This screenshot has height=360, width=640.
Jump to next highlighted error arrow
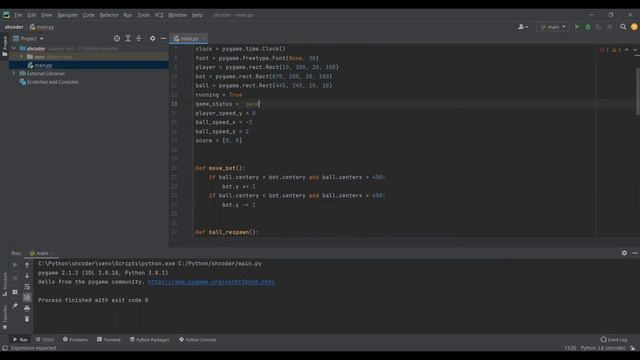(x=635, y=50)
